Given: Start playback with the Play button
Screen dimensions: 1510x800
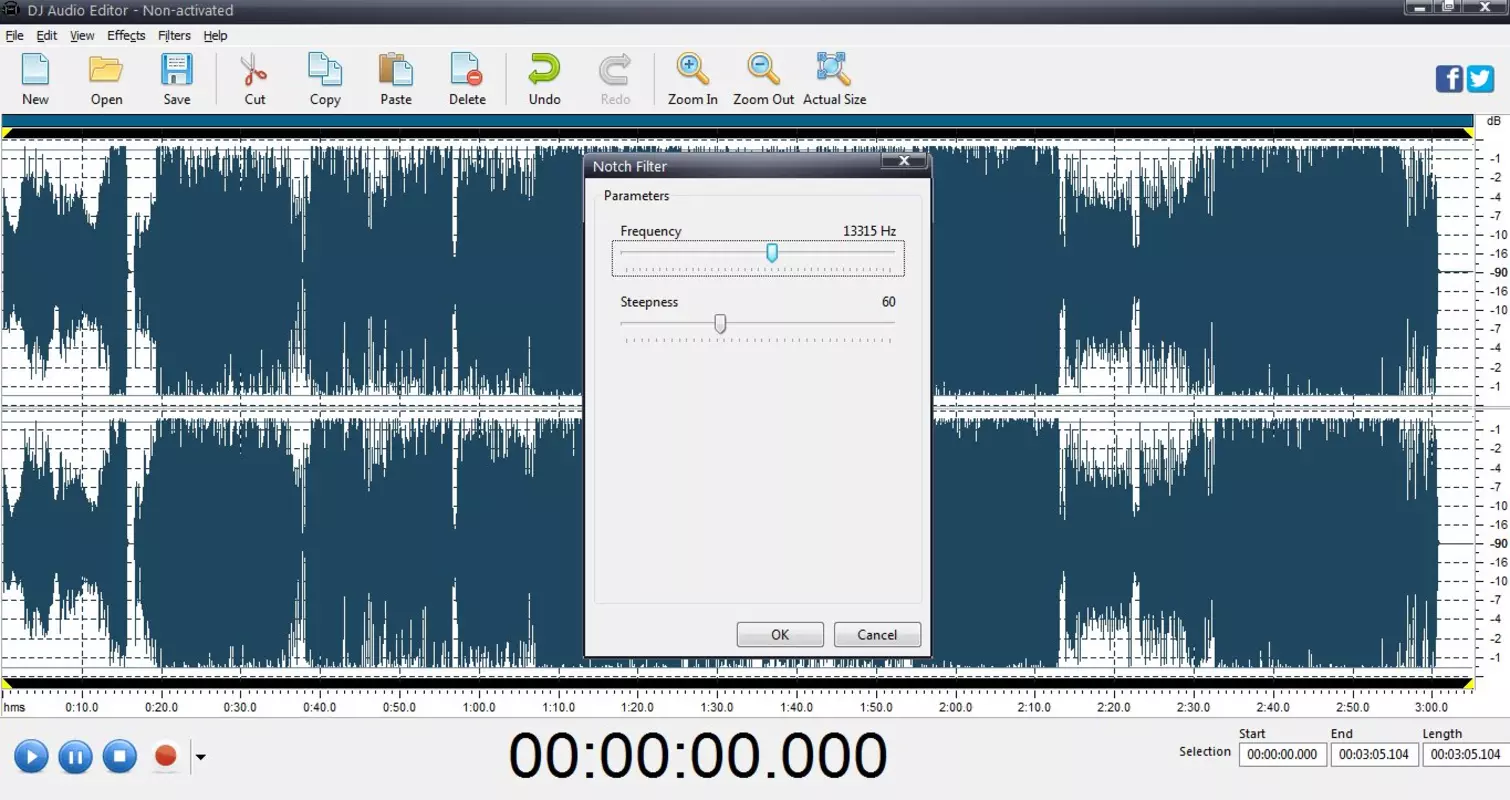Looking at the screenshot, I should (x=31, y=756).
